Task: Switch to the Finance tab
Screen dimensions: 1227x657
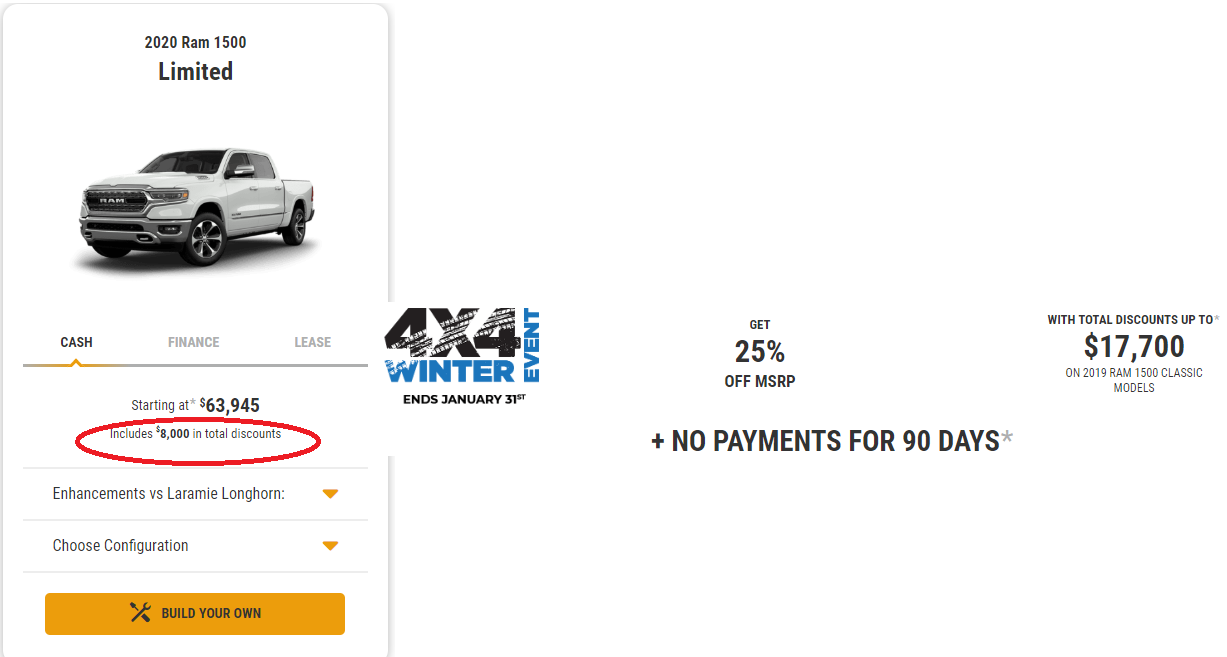Action: (x=193, y=342)
